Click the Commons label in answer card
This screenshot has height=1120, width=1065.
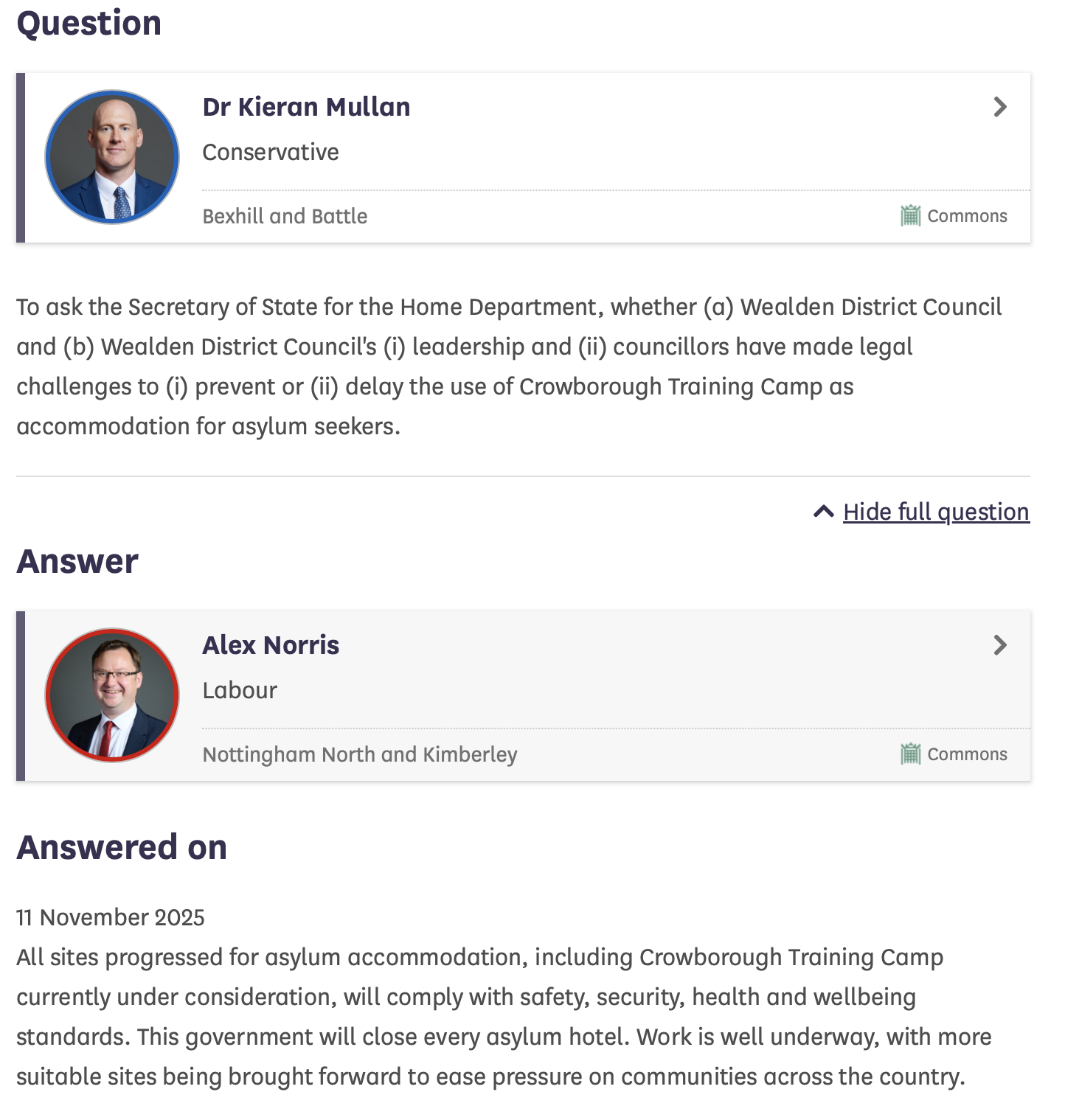(x=967, y=754)
